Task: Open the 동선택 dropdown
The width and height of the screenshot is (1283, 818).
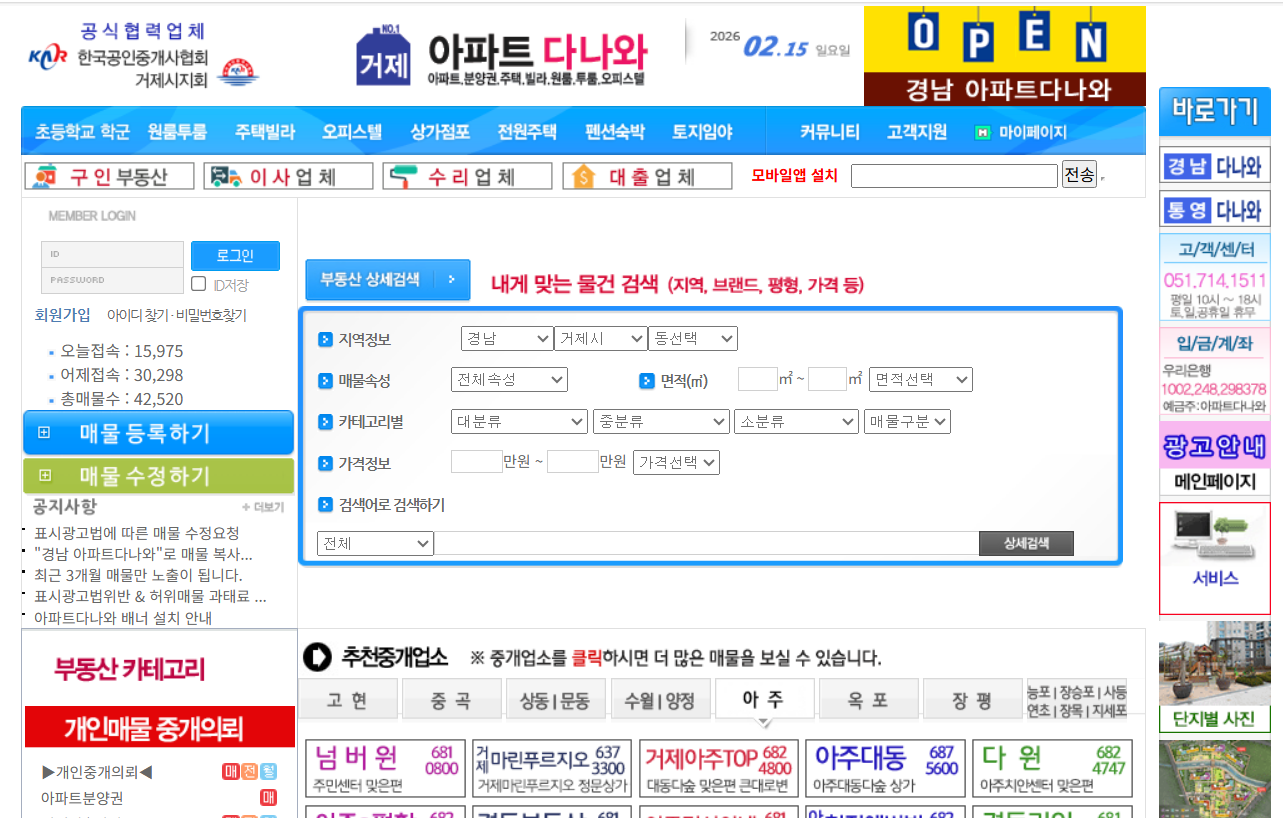Action: tap(693, 339)
